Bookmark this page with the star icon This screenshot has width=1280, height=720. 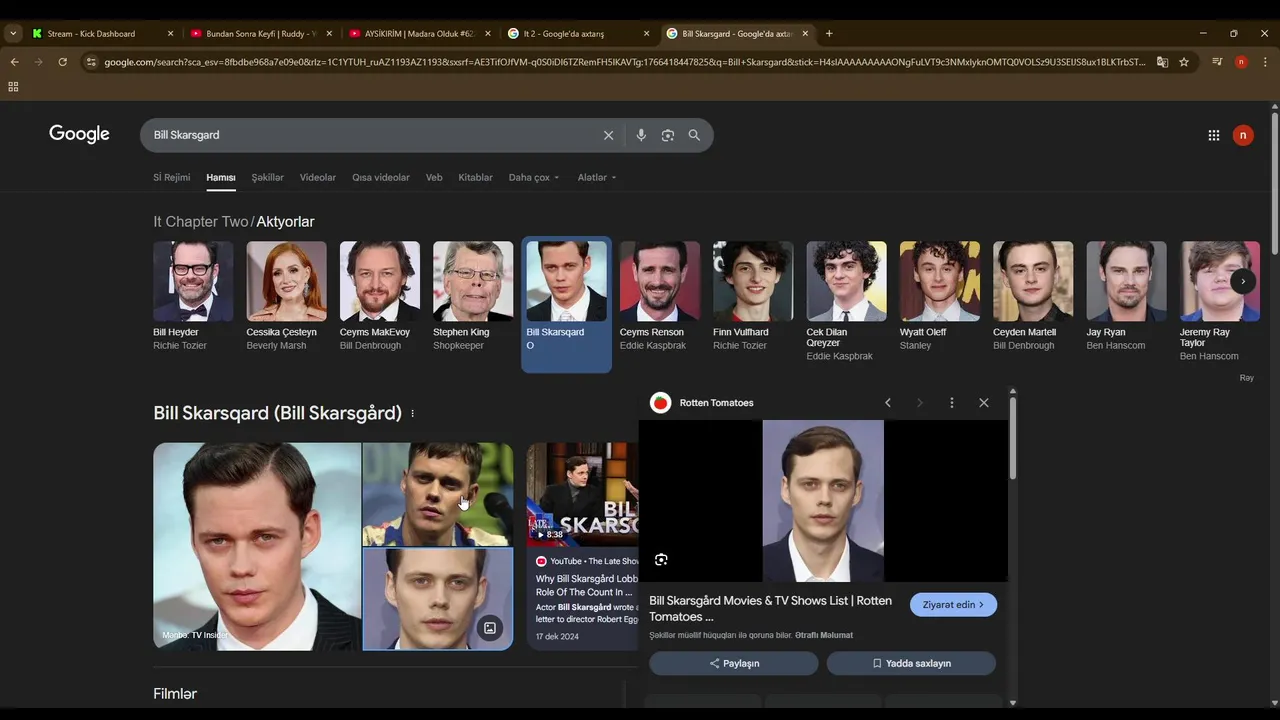(1184, 62)
